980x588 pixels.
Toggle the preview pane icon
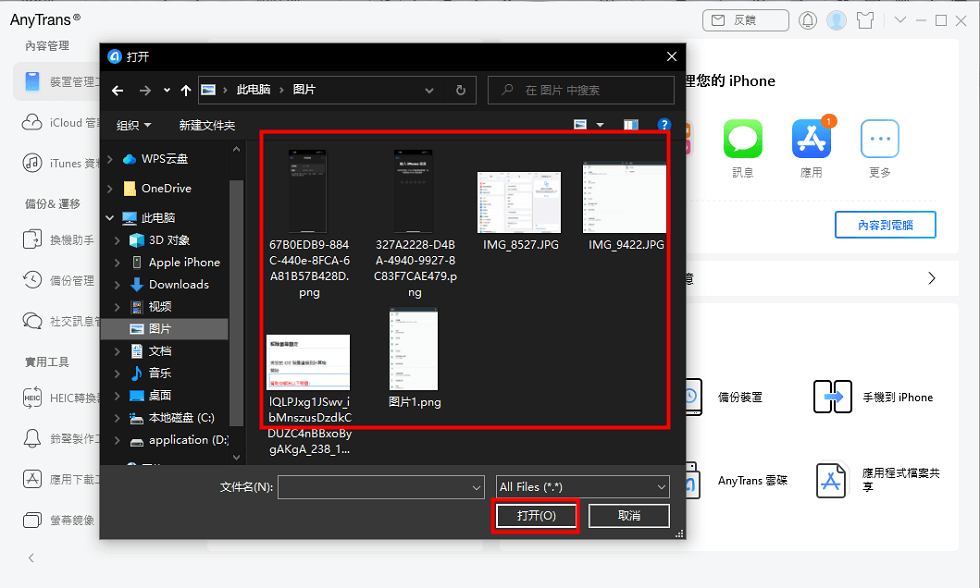(631, 125)
